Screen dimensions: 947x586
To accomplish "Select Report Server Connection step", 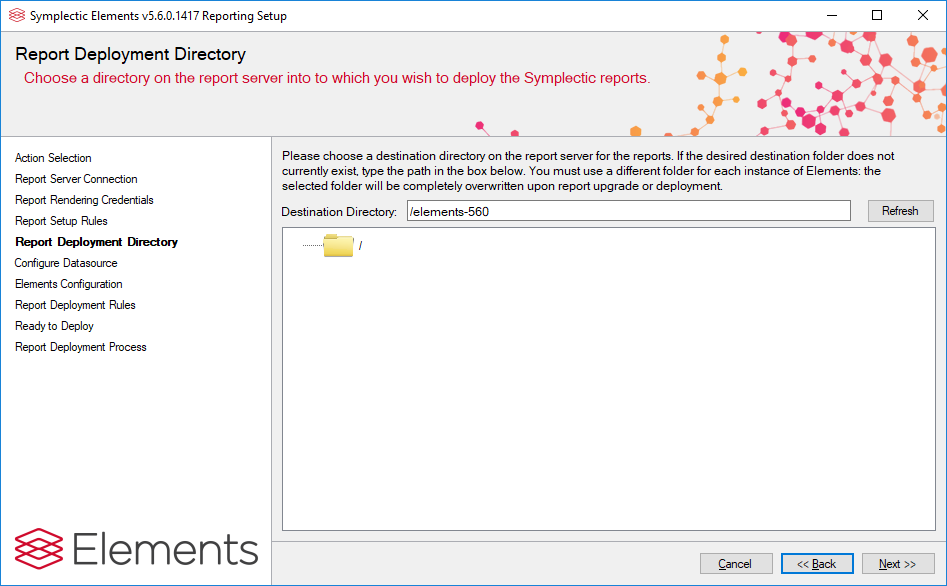I will click(76, 179).
